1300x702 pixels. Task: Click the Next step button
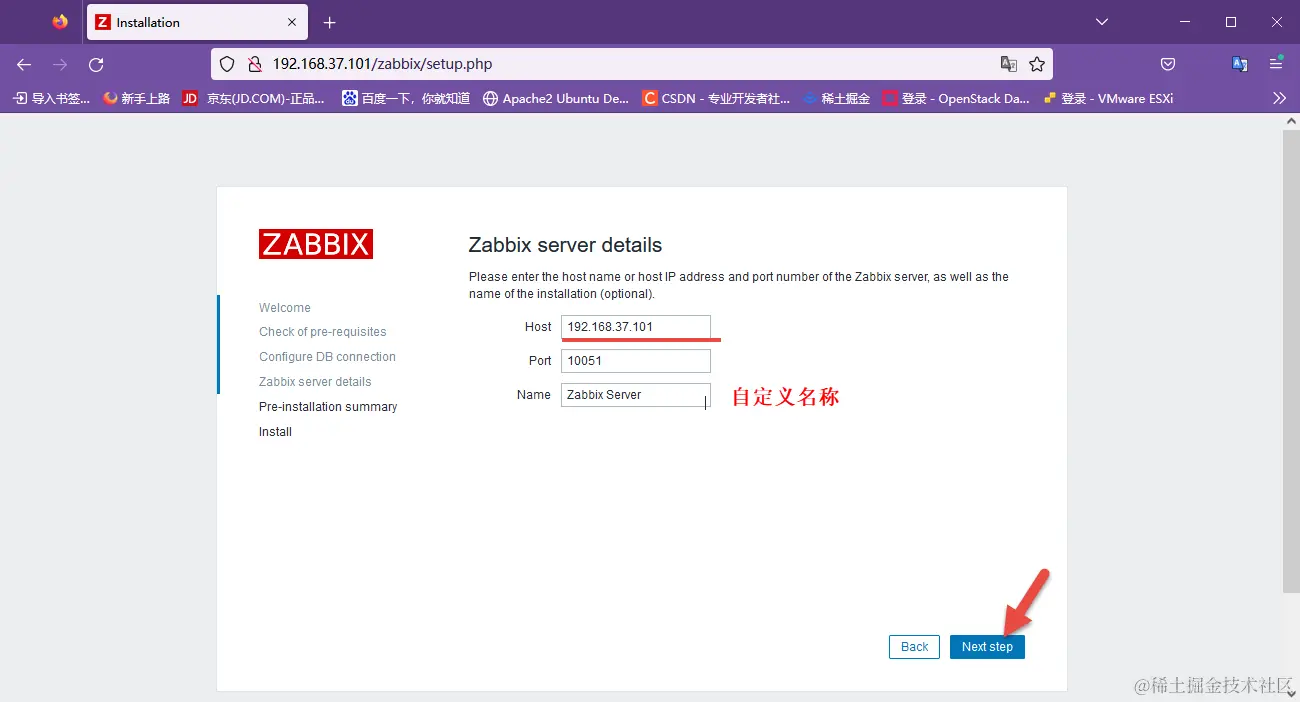pyautogui.click(x=987, y=647)
